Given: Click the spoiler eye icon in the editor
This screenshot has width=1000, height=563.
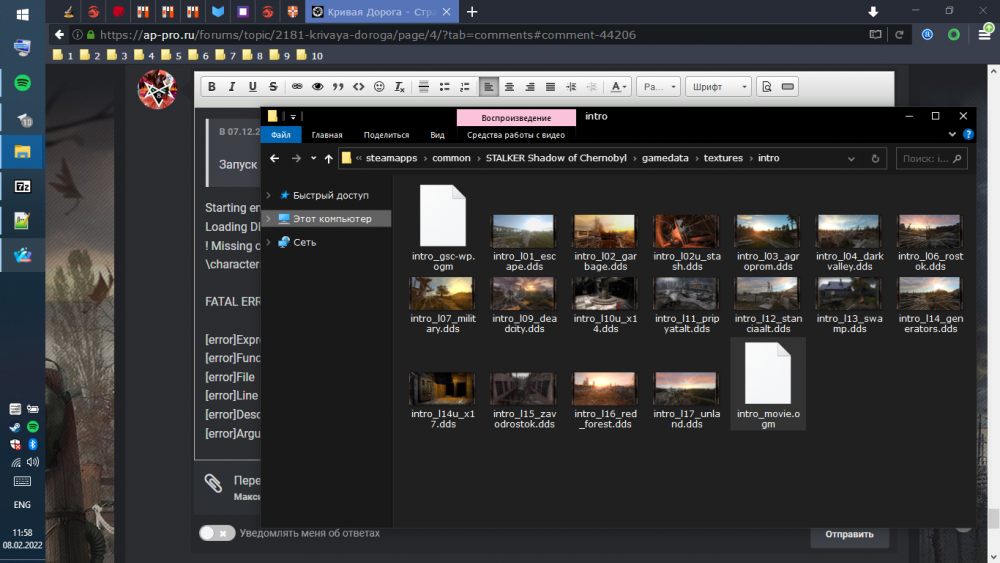Looking at the screenshot, I should [x=318, y=87].
